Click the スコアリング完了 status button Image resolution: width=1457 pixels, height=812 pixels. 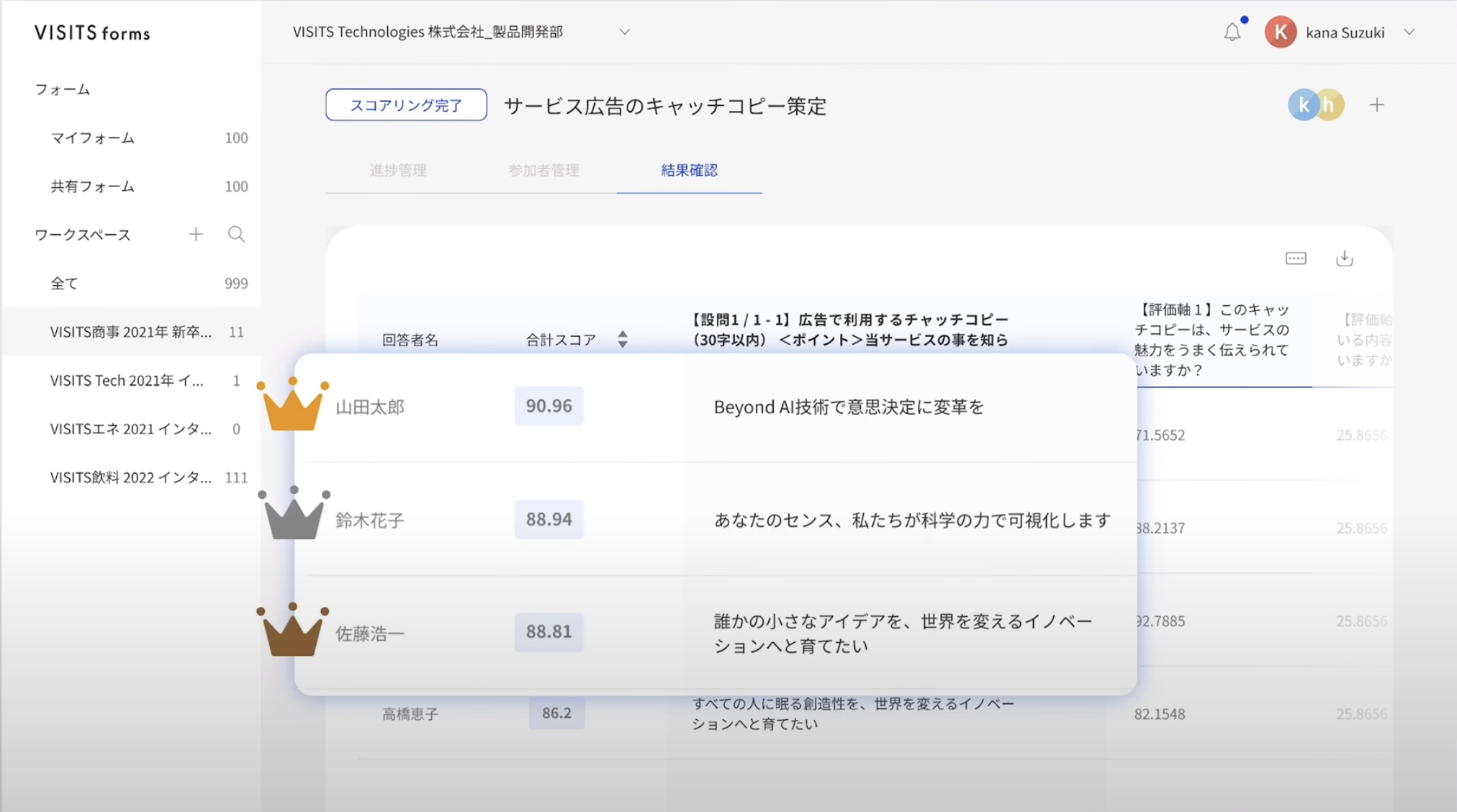[x=406, y=105]
